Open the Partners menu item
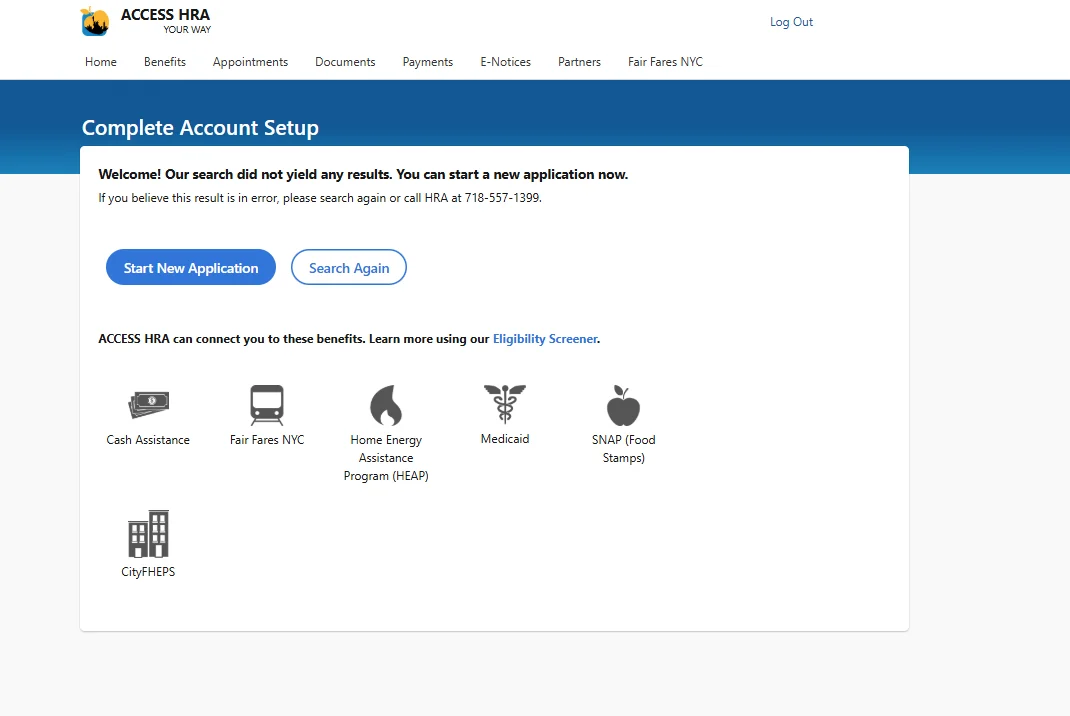Viewport: 1070px width, 716px height. (x=579, y=62)
